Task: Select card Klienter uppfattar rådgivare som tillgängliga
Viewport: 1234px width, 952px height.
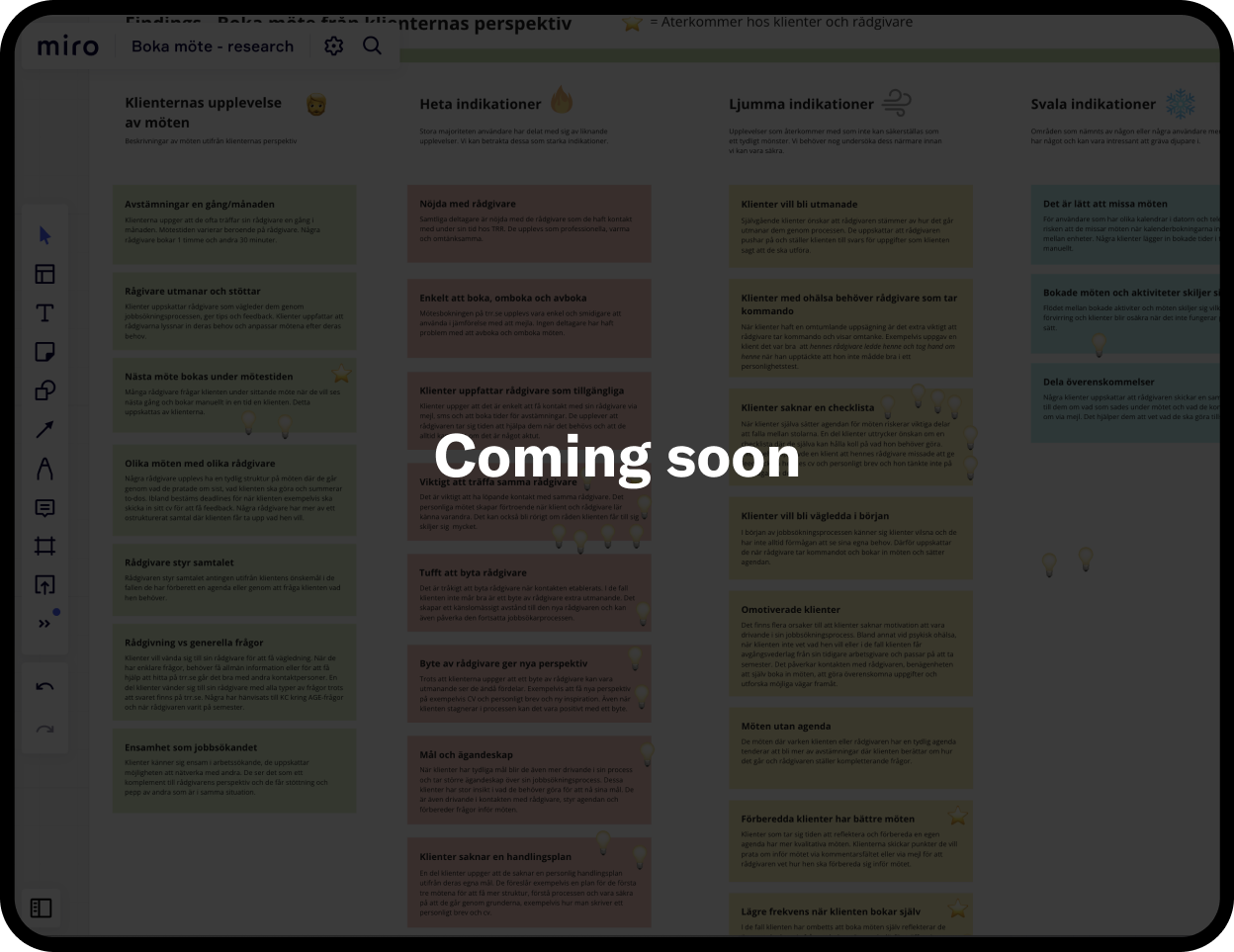Action: pyautogui.click(x=530, y=411)
